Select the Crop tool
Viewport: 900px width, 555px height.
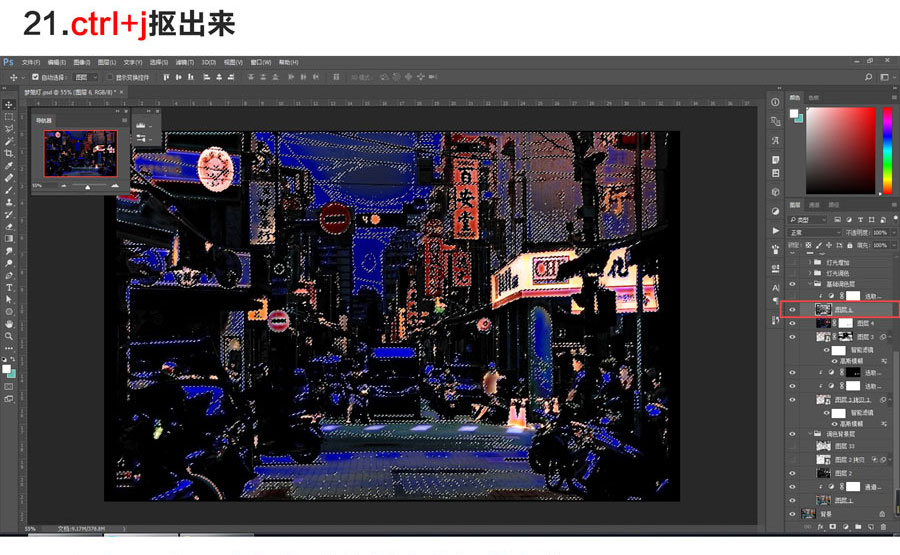pyautogui.click(x=9, y=153)
